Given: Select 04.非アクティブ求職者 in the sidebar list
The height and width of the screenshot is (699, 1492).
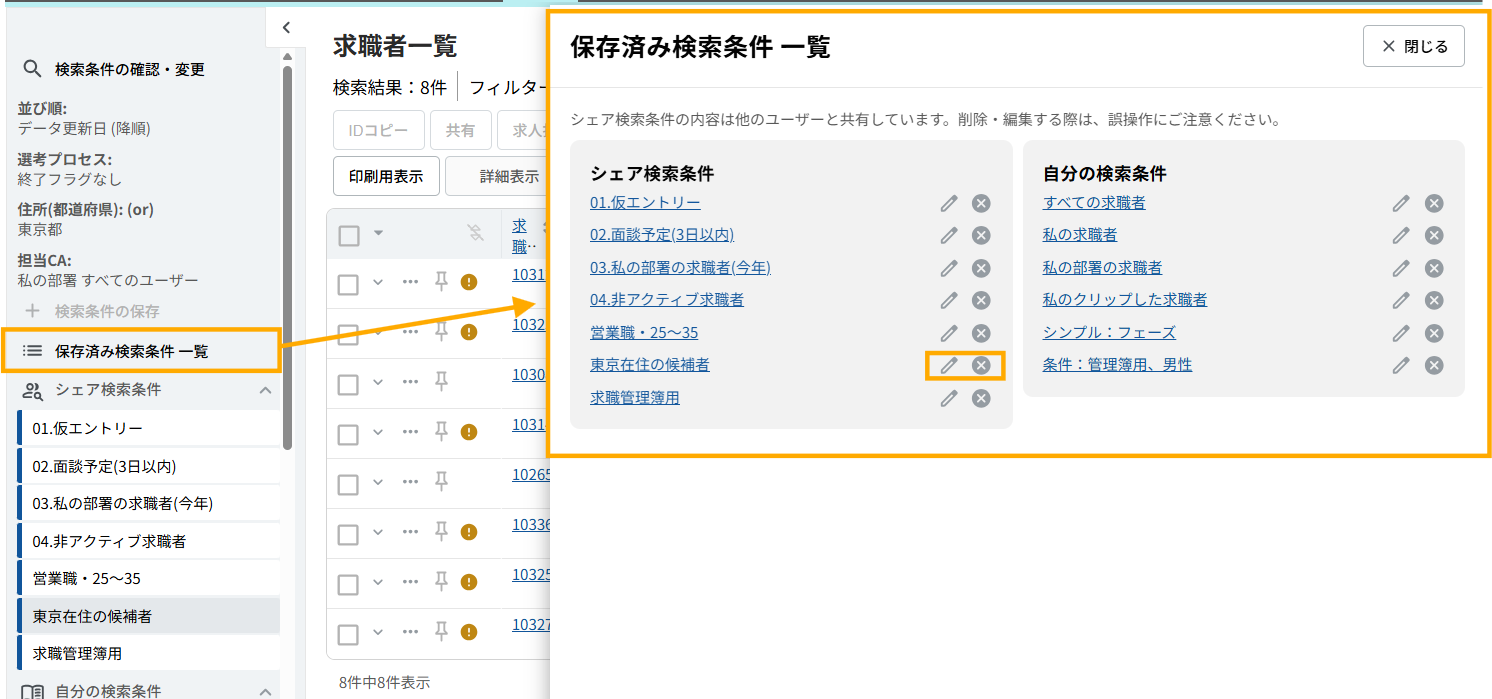Looking at the screenshot, I should [109, 541].
